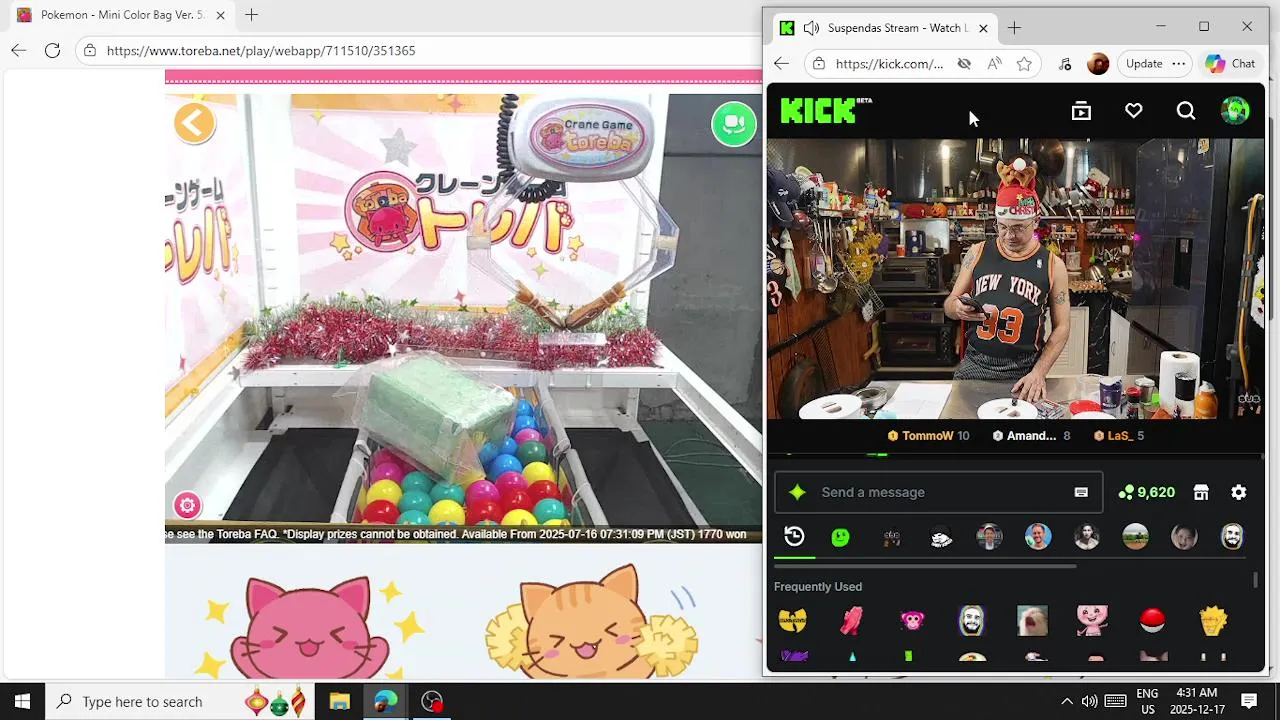Click Amand... second gifter entry

[1031, 436]
